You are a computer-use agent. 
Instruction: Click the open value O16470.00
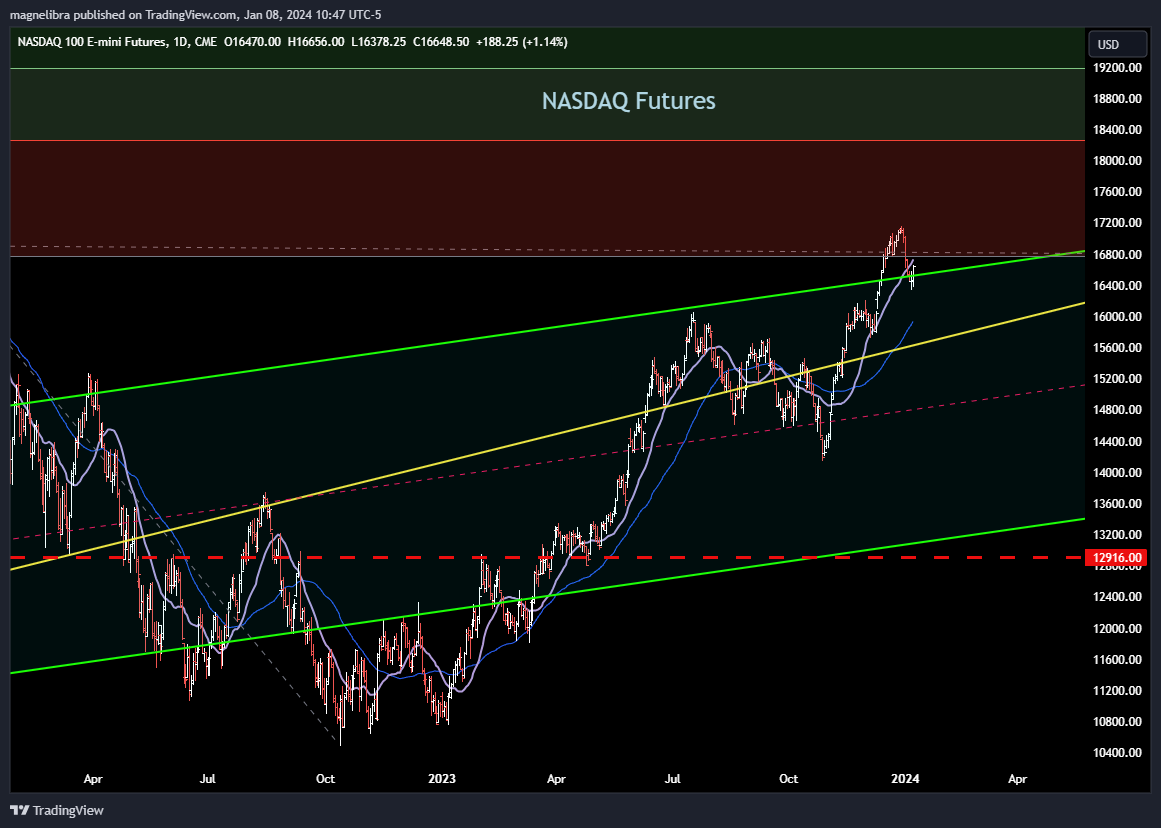click(x=252, y=42)
